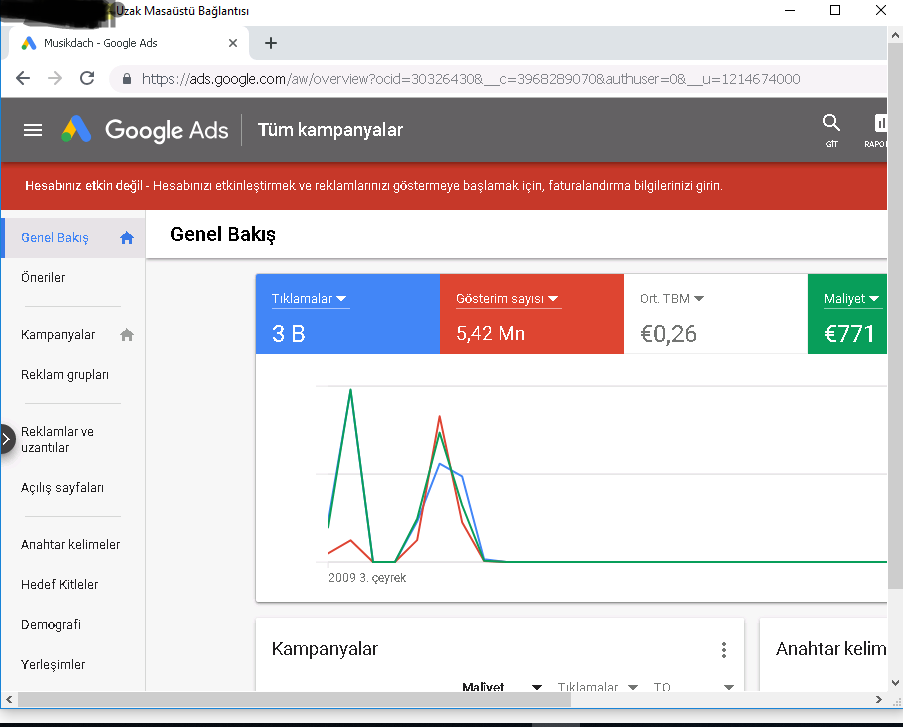Open Anahtar kelimeler in sidebar
Viewport: 903px width, 727px height.
(x=73, y=545)
